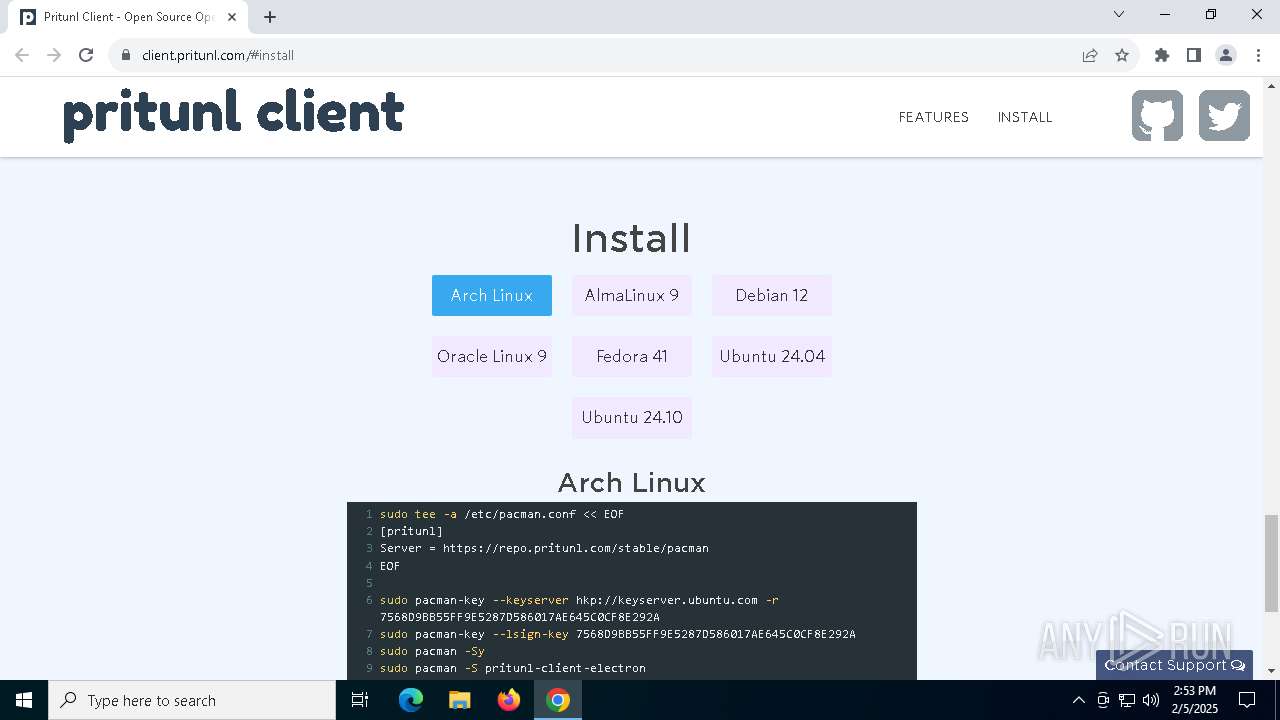
Task: Select the Arch Linux install tab
Action: click(492, 295)
